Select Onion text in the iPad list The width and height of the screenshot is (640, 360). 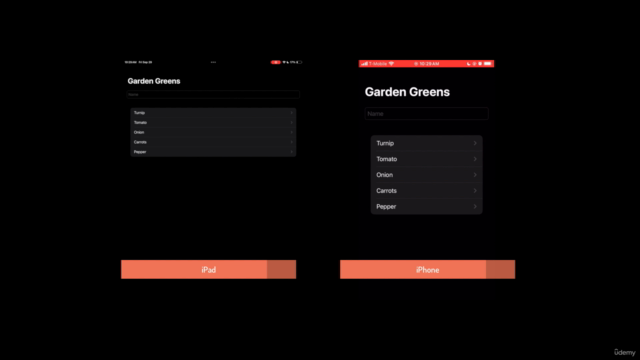click(x=139, y=132)
